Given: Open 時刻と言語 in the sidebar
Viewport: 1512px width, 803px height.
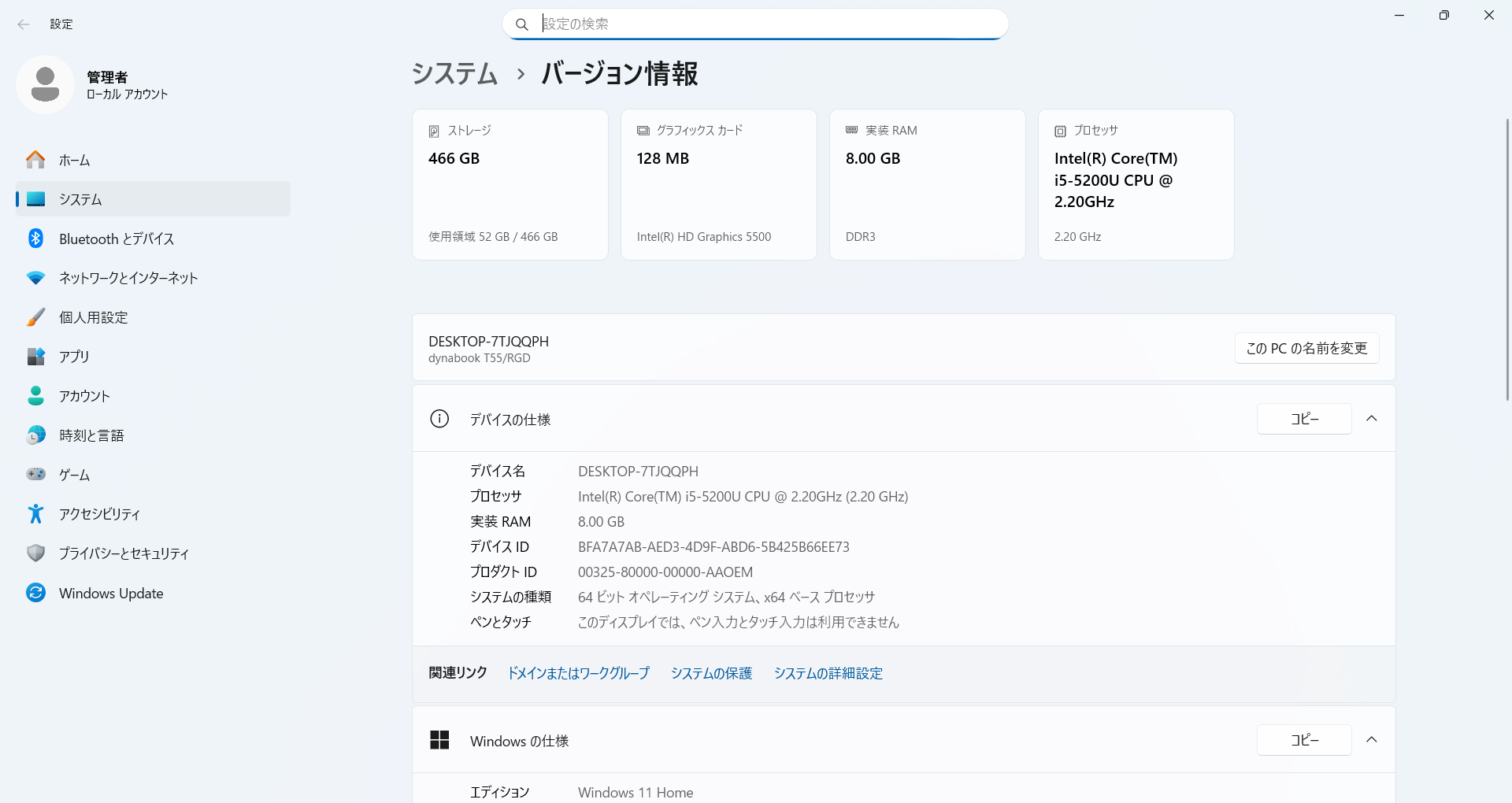Looking at the screenshot, I should 91,435.
